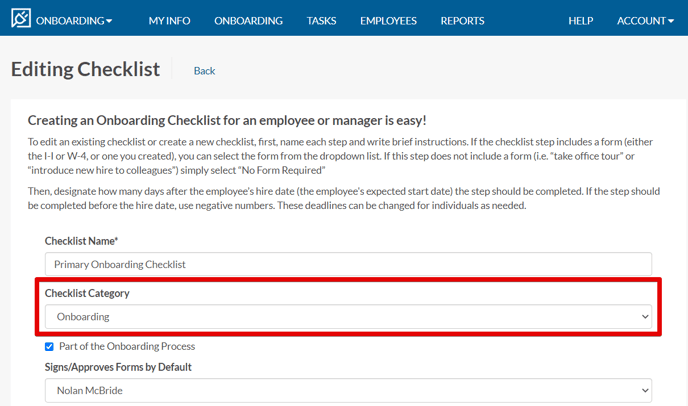
Task: Click the Part of the Onboarding Process label
Action: point(127,346)
